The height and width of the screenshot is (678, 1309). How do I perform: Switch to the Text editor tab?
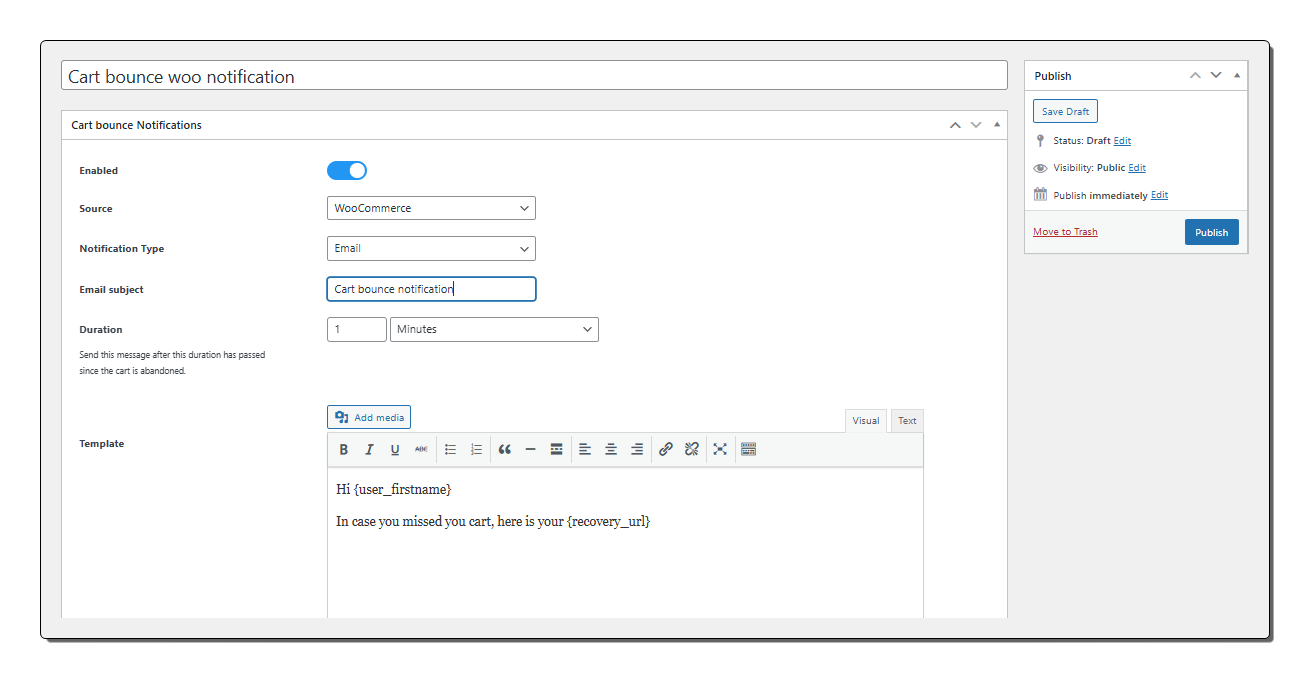coord(907,421)
